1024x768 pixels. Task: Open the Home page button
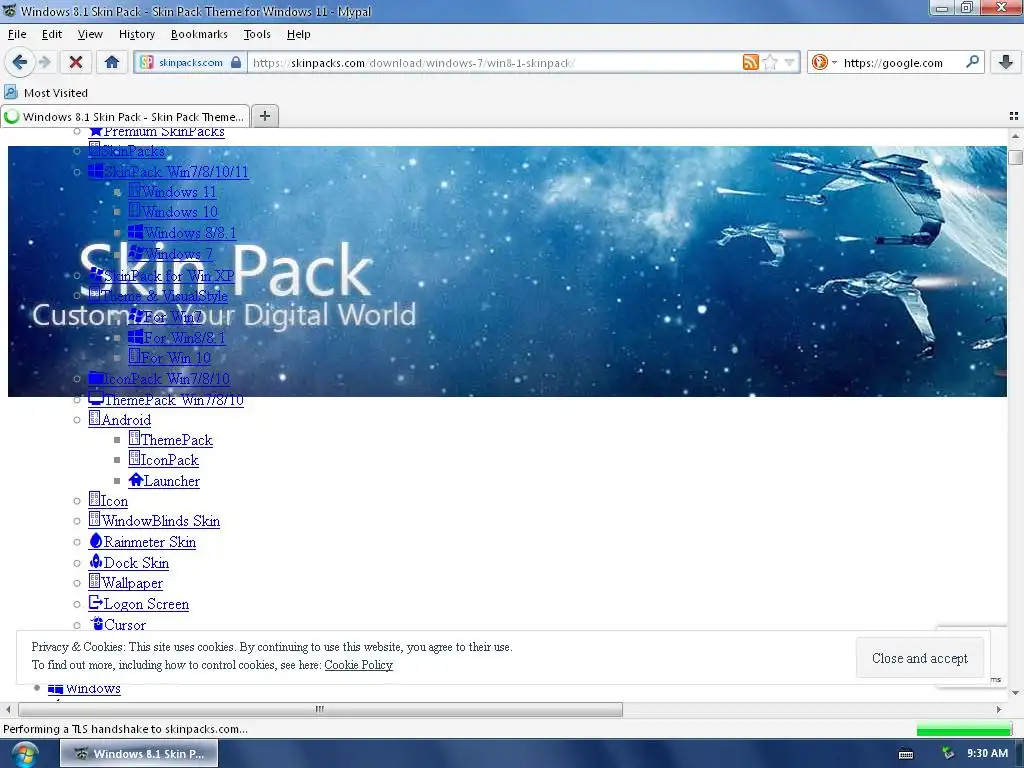click(x=112, y=63)
